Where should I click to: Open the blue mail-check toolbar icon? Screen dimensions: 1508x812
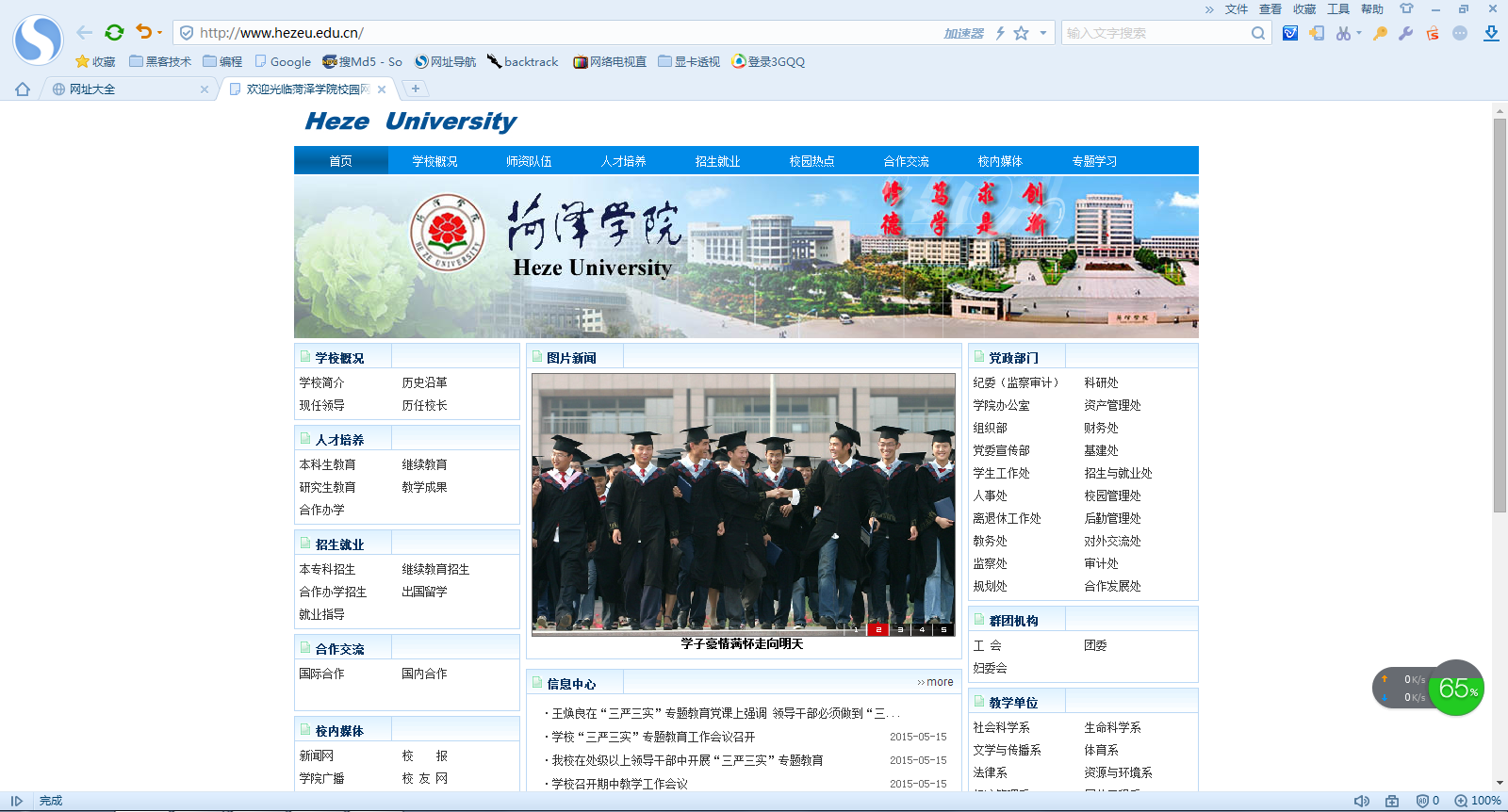(1290, 33)
